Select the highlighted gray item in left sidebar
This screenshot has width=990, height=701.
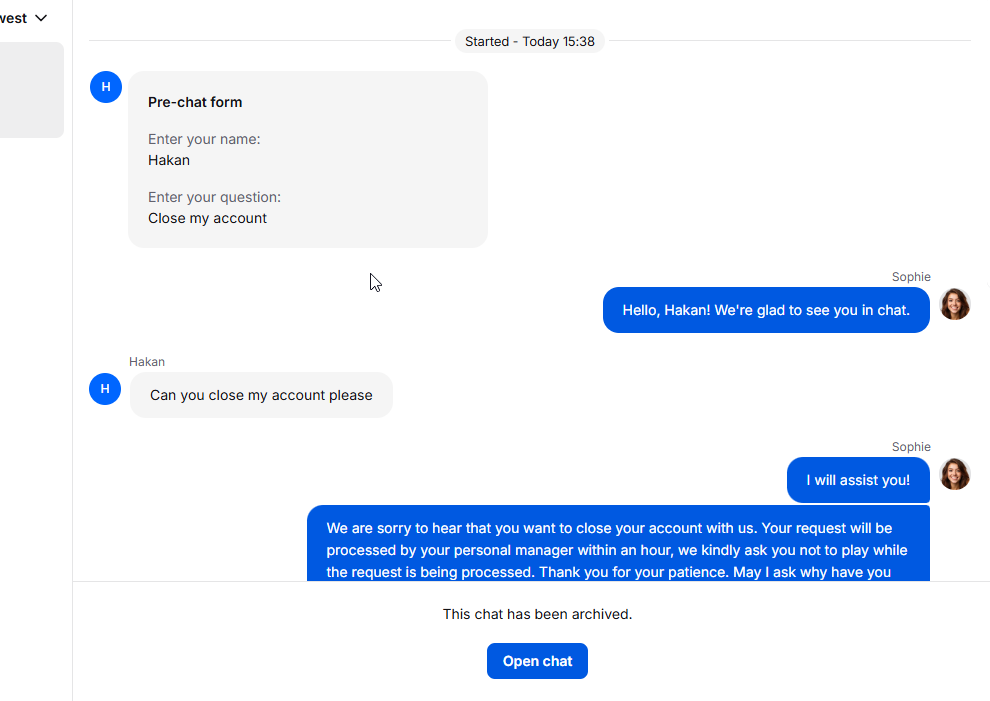31,90
